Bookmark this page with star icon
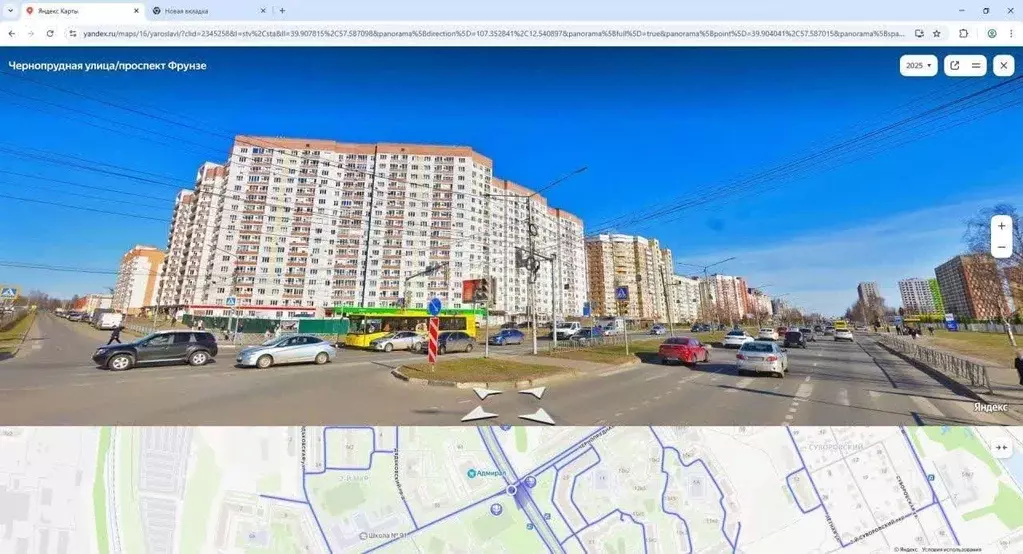The image size is (1023, 554). coord(936,33)
